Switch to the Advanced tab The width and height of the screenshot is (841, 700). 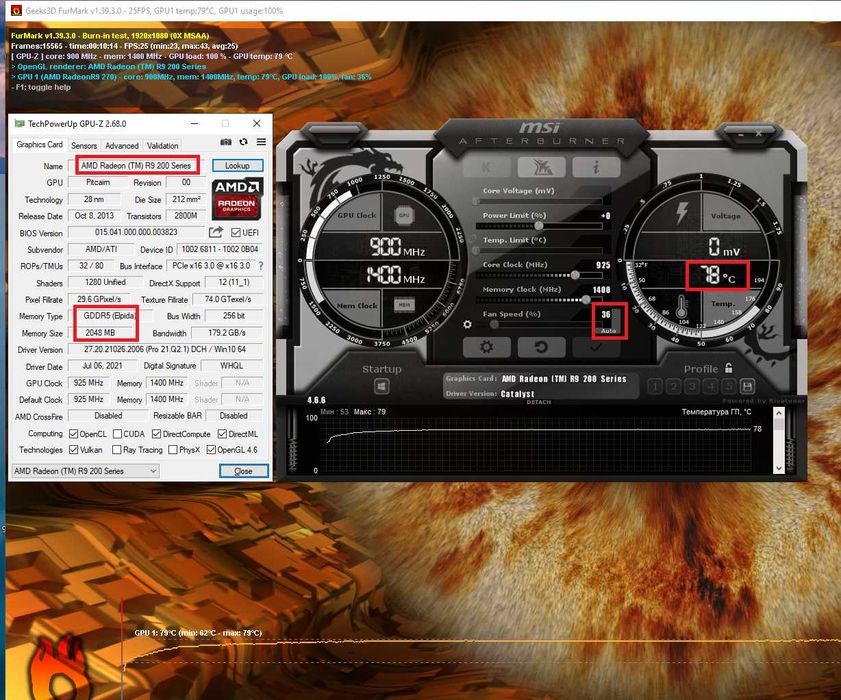[x=122, y=145]
